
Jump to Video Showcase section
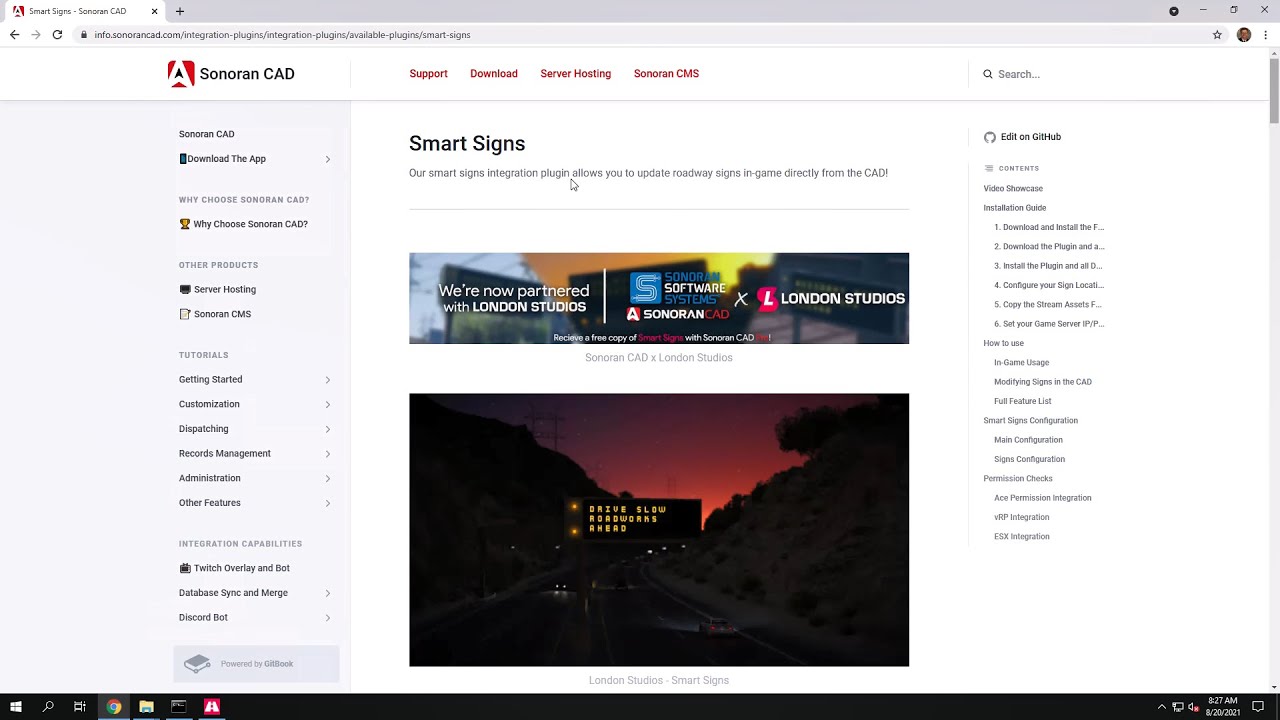tap(1013, 188)
